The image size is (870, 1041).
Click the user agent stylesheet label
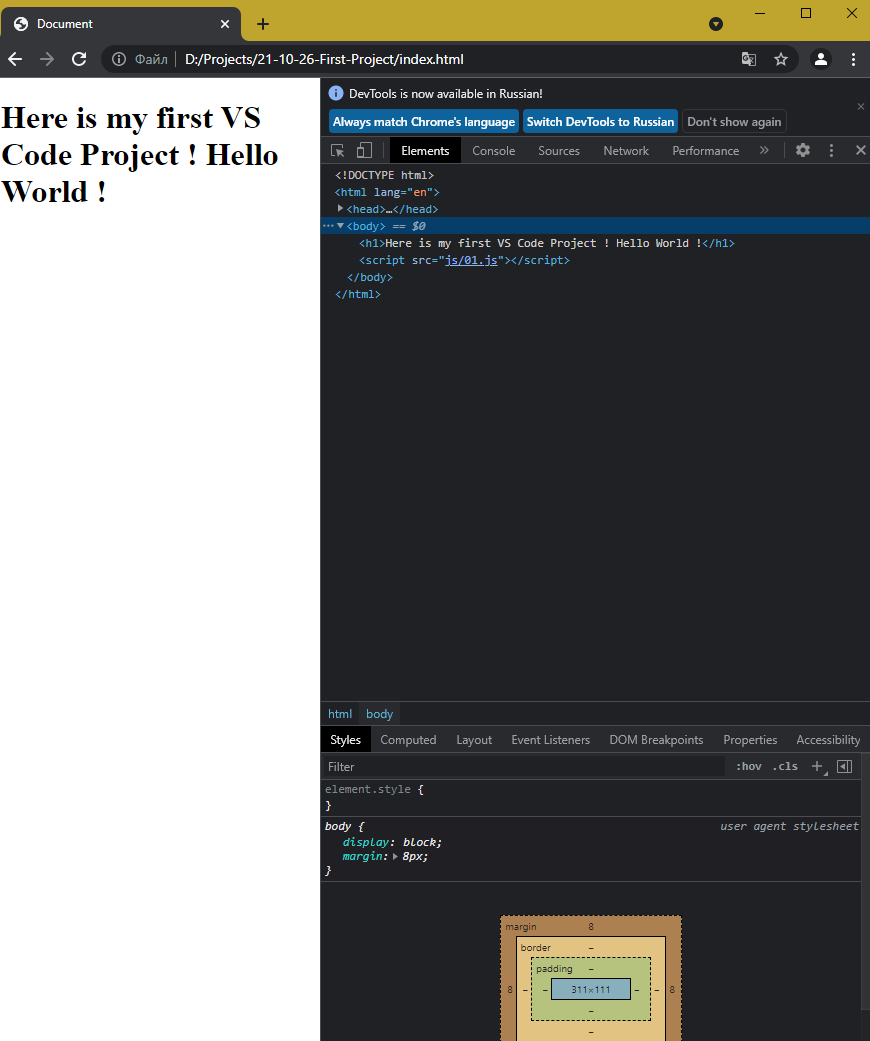[789, 826]
